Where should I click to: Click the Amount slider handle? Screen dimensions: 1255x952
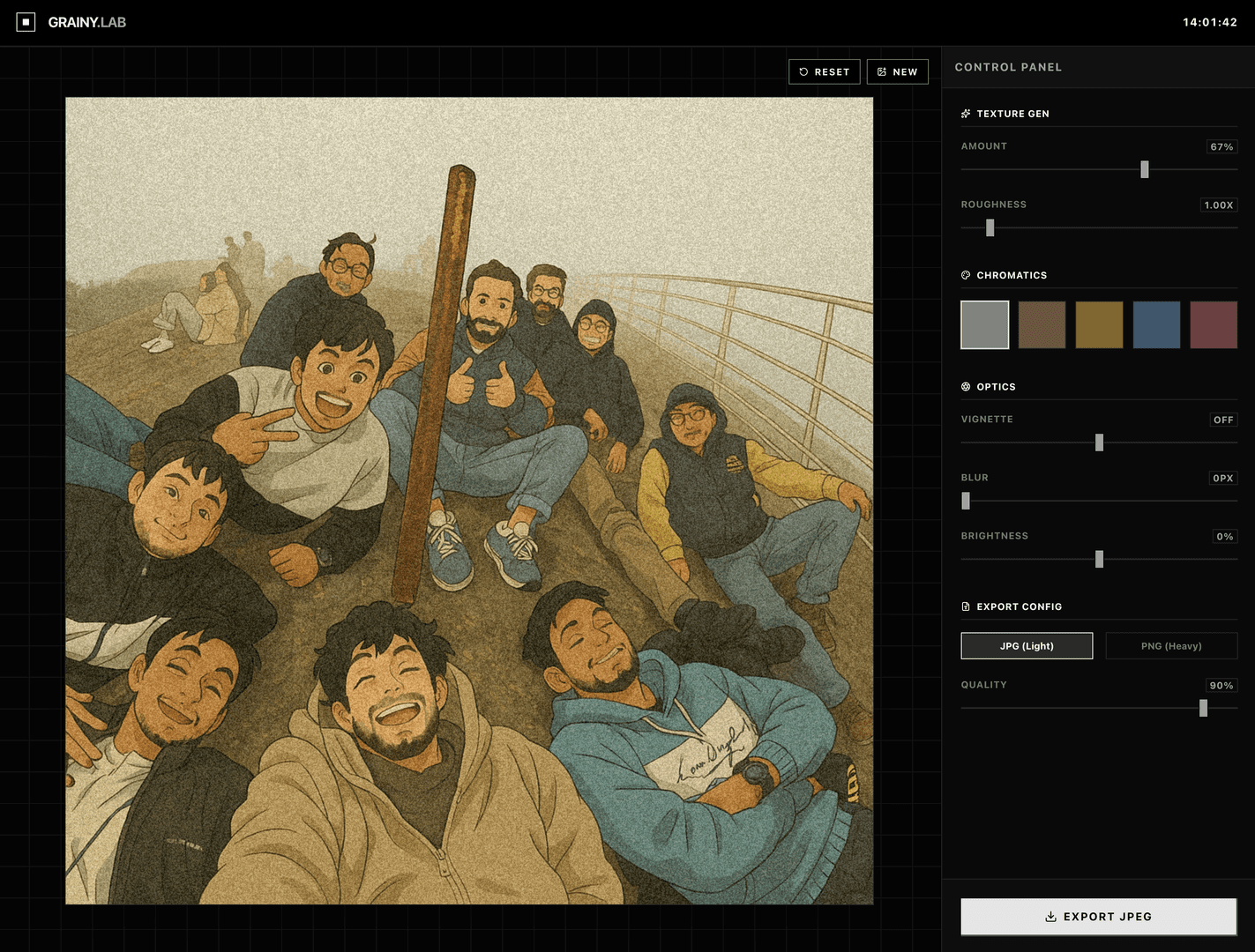(1145, 169)
